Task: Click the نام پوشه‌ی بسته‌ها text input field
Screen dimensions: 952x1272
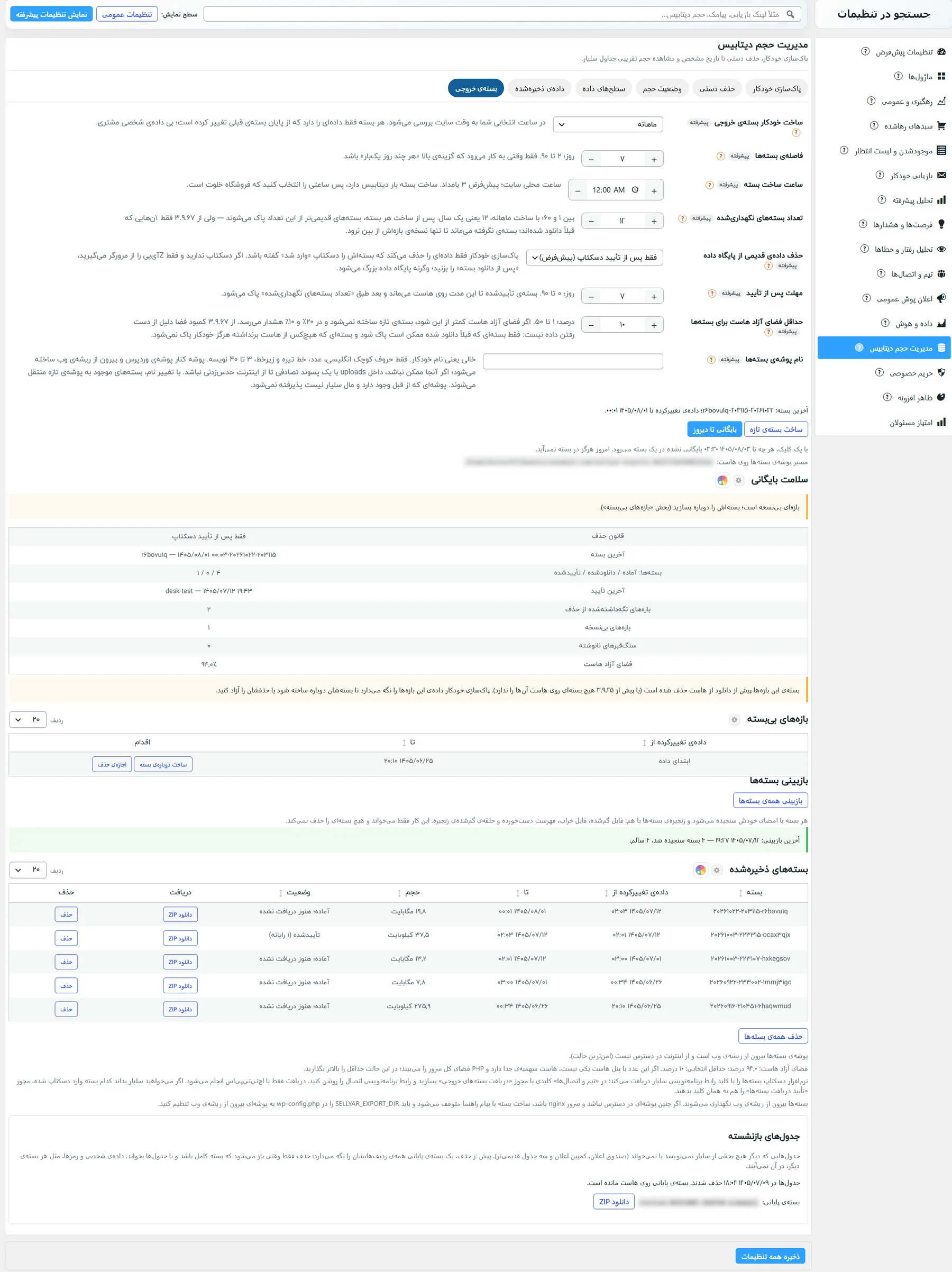Action: point(573,362)
